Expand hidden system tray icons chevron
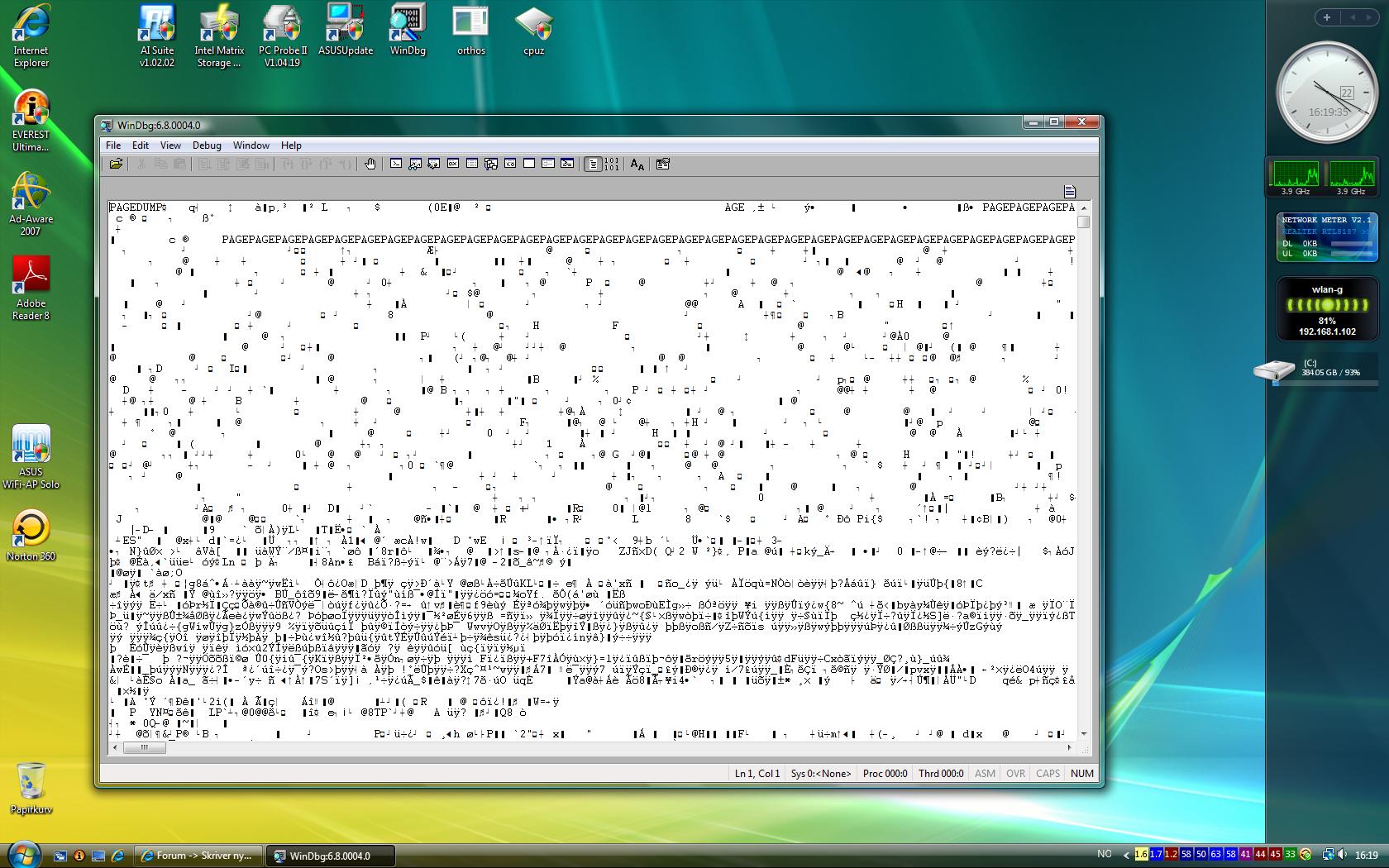 (x=1125, y=855)
